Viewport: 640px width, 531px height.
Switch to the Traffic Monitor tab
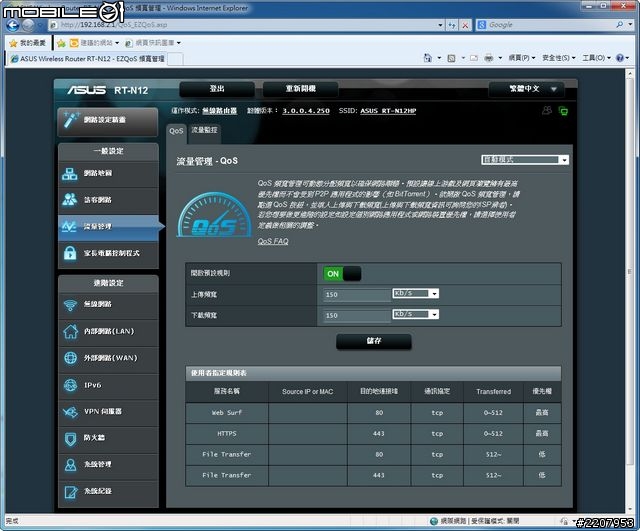click(204, 130)
